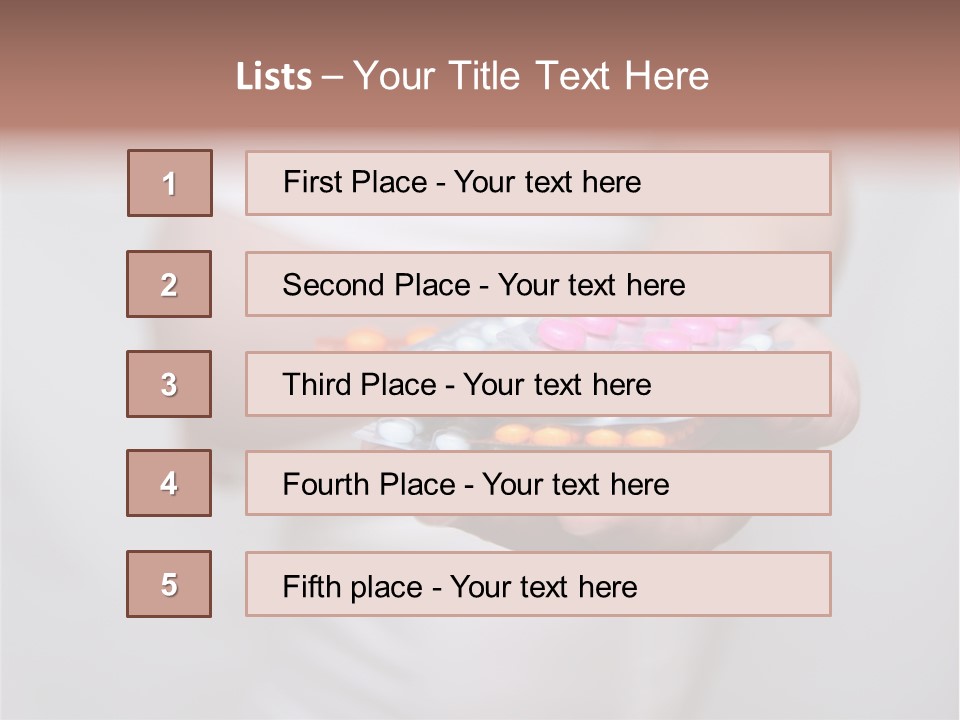Image resolution: width=960 pixels, height=720 pixels.
Task: Click the 'Third Place - Your text here' box
Action: coord(538,384)
